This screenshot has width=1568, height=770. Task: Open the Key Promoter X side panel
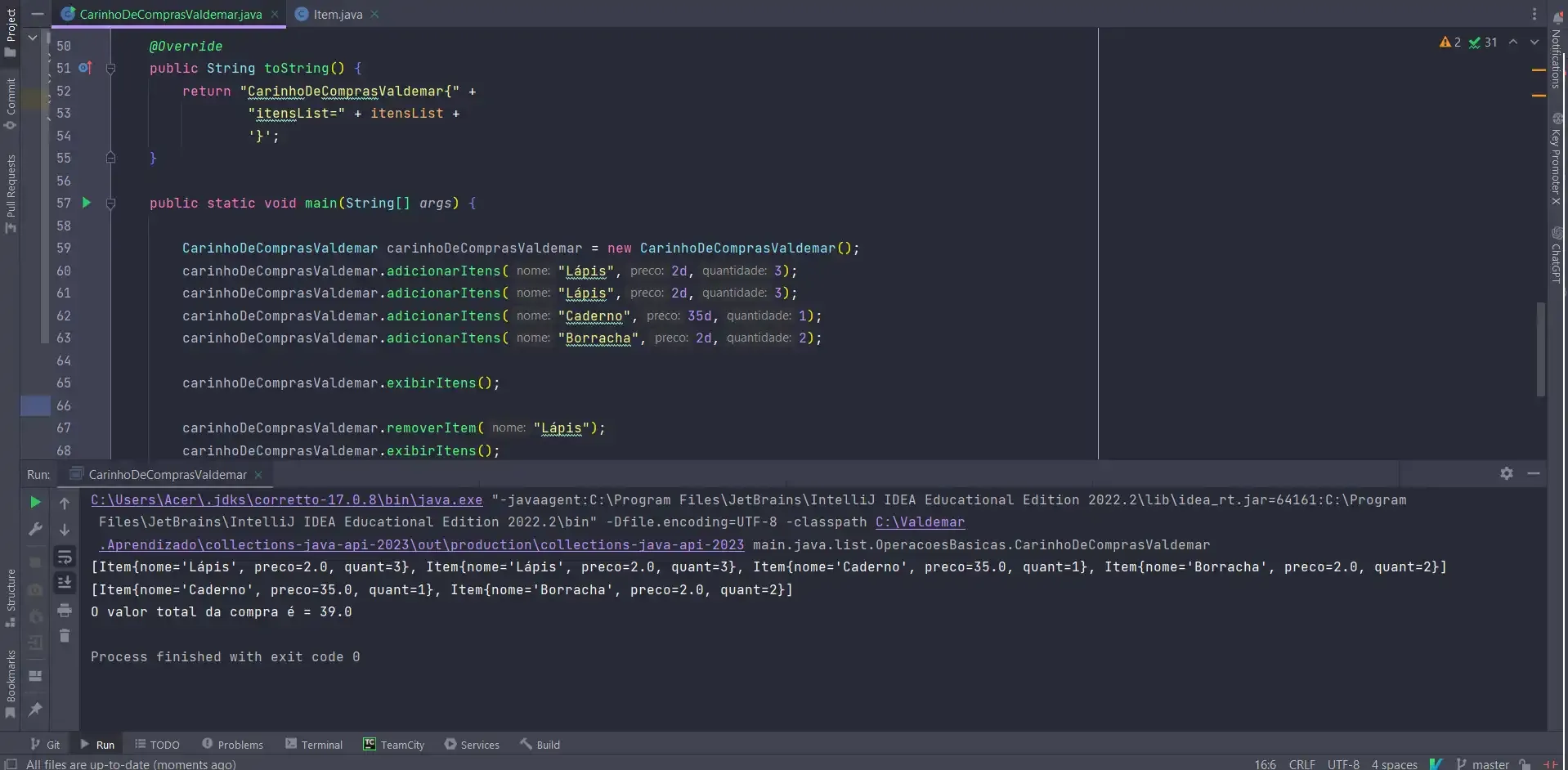1557,159
